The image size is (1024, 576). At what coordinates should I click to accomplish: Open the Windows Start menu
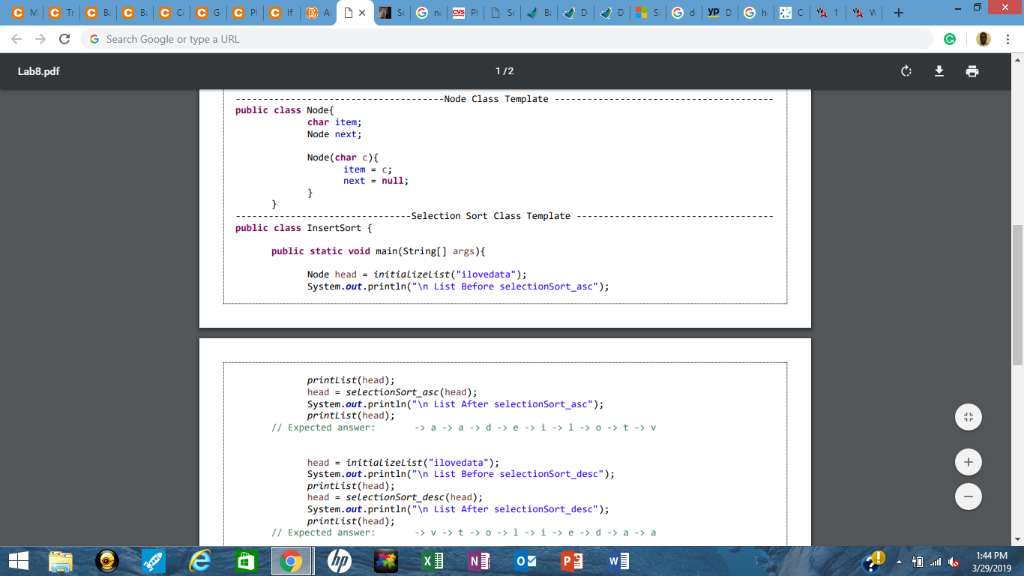(18, 562)
